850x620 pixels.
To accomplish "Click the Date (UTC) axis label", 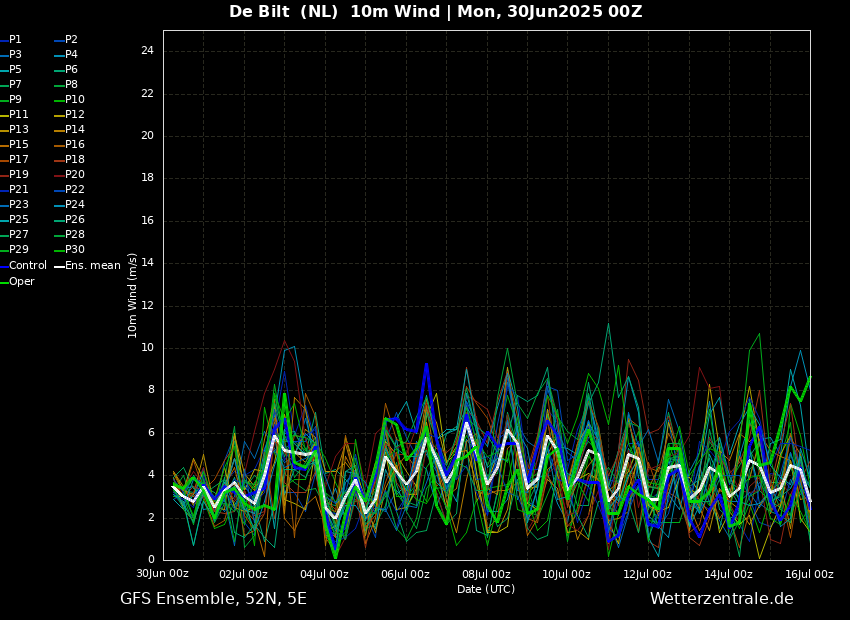I will tap(486, 589).
